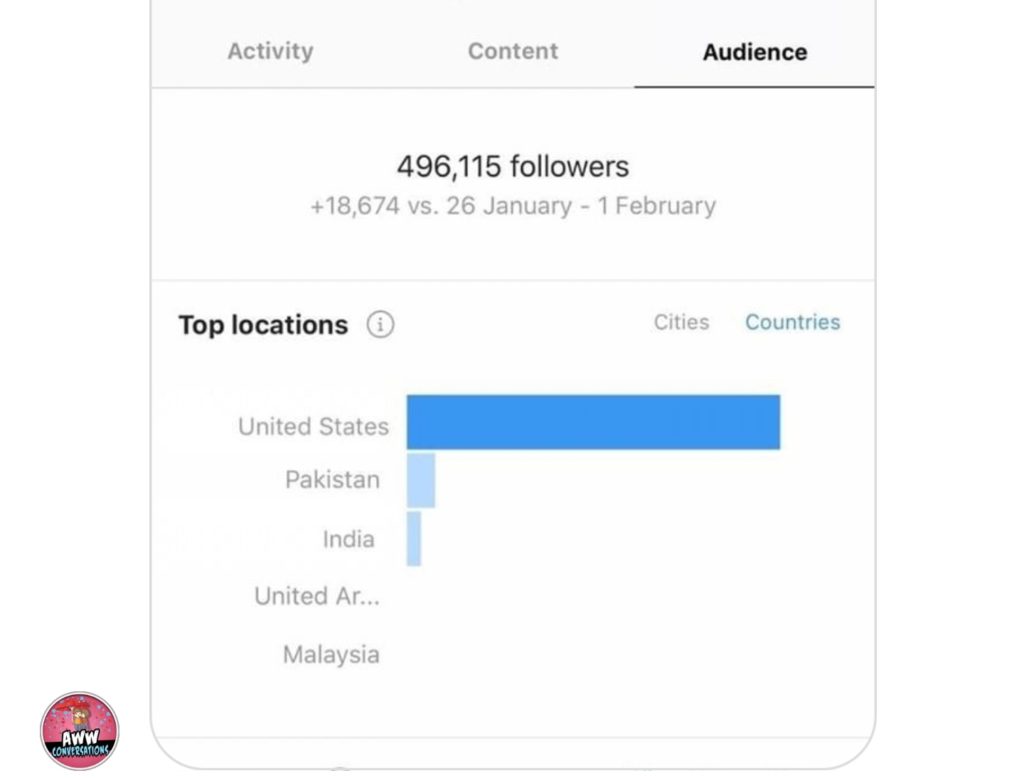This screenshot has width=1024, height=778.
Task: Tap the empty United Ar... bar row
Action: coord(593,596)
